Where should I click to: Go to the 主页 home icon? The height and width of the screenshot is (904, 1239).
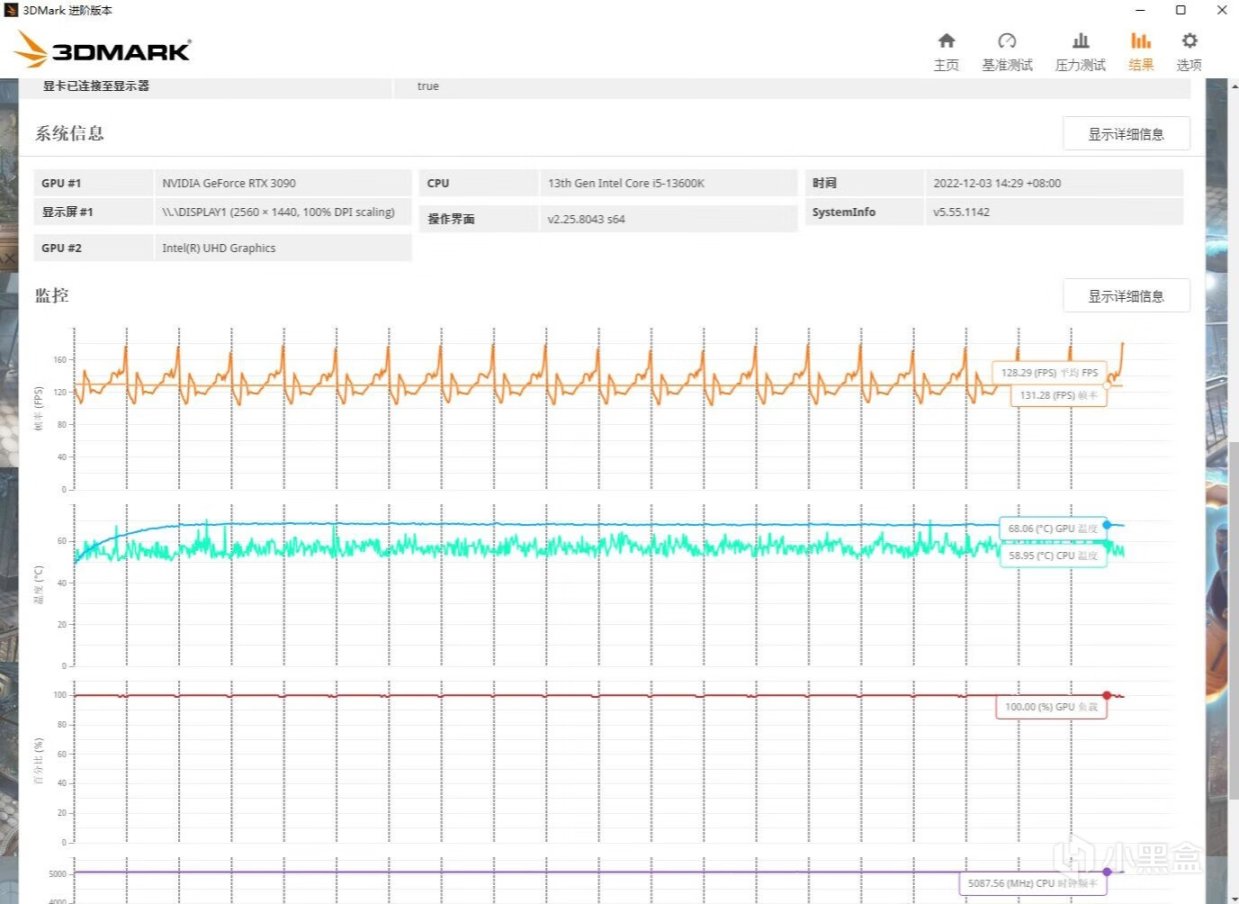946,41
